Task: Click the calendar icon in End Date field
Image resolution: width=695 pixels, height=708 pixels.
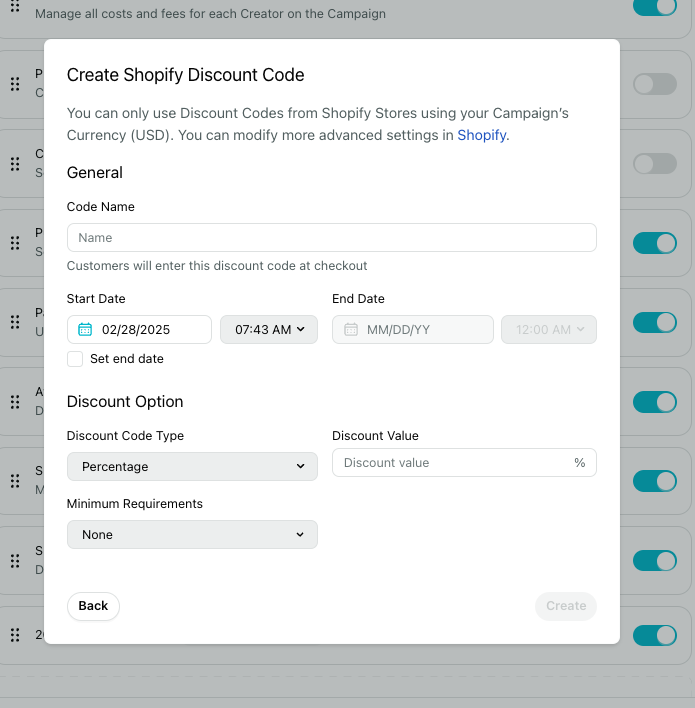Action: click(351, 330)
